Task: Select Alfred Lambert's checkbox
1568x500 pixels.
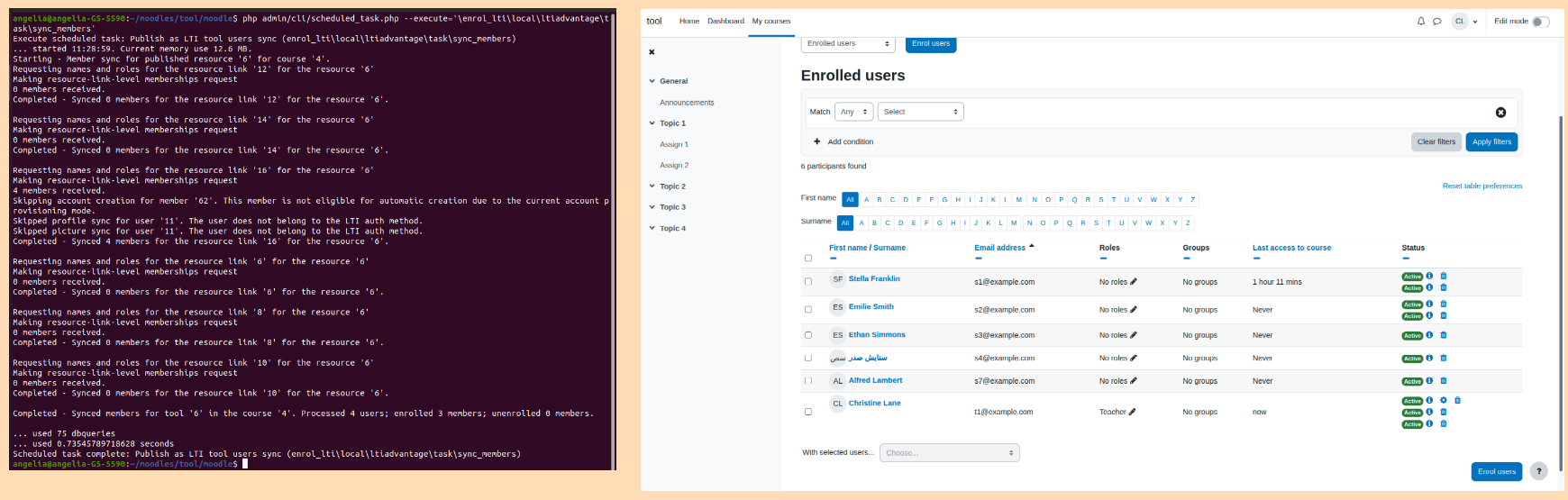Action: pyautogui.click(x=808, y=381)
